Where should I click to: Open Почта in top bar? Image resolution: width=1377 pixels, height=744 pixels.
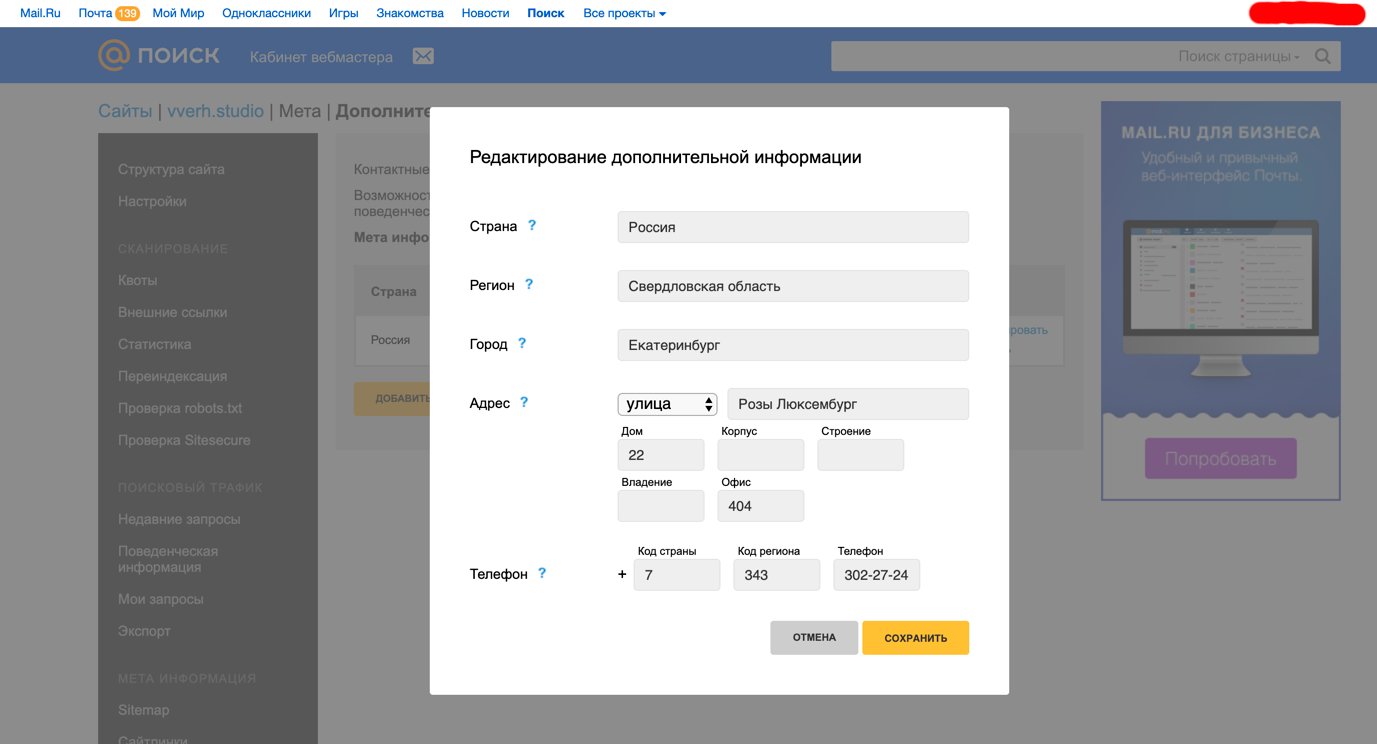pyautogui.click(x=95, y=13)
